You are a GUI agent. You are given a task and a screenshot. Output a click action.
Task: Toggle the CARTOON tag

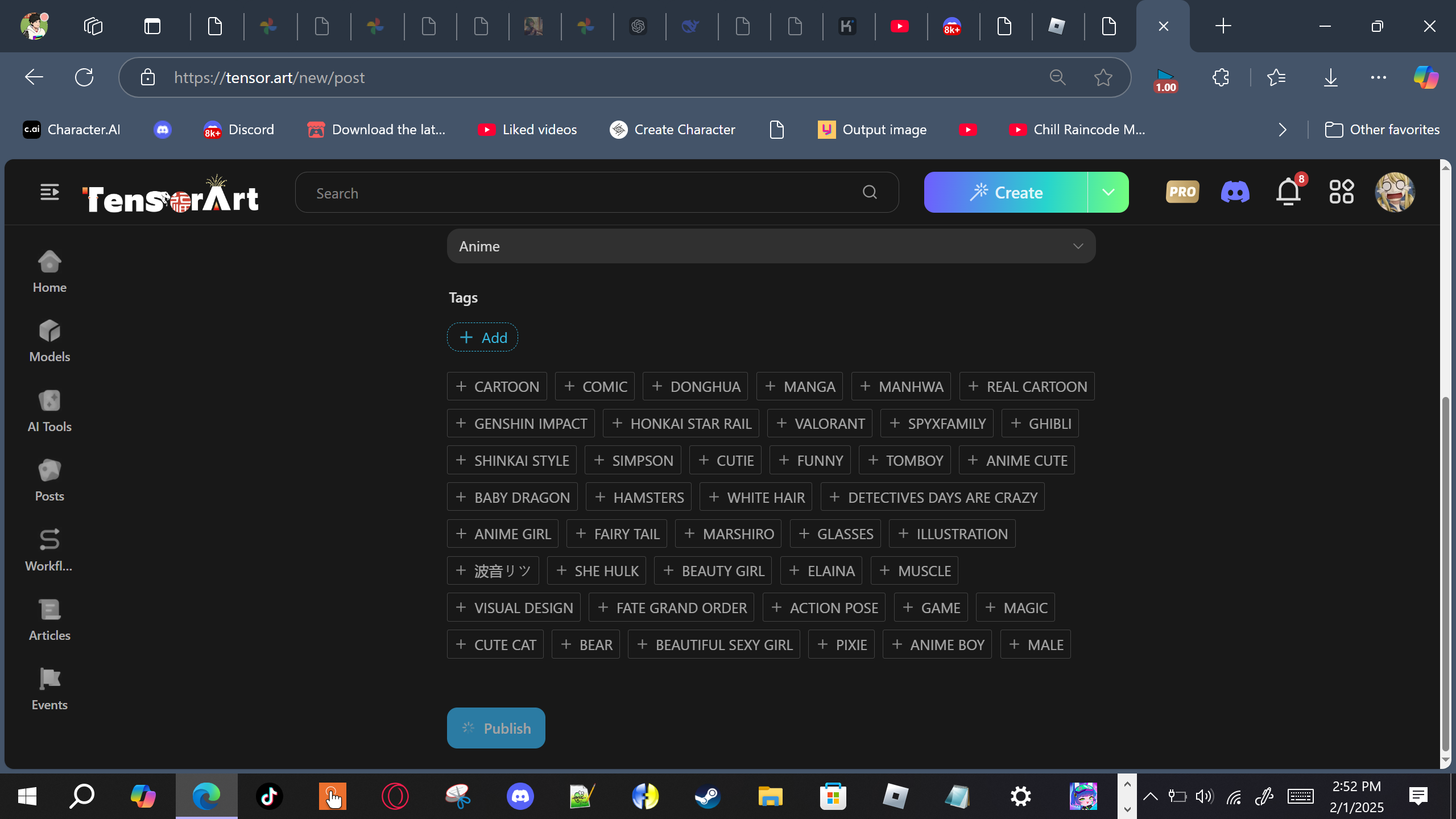497,387
